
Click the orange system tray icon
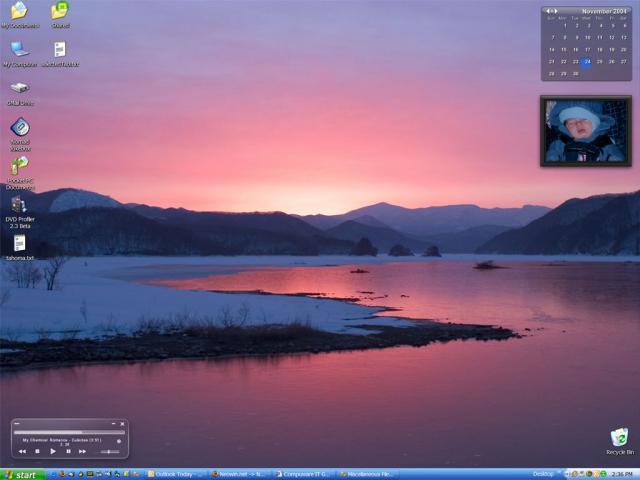click(x=596, y=474)
